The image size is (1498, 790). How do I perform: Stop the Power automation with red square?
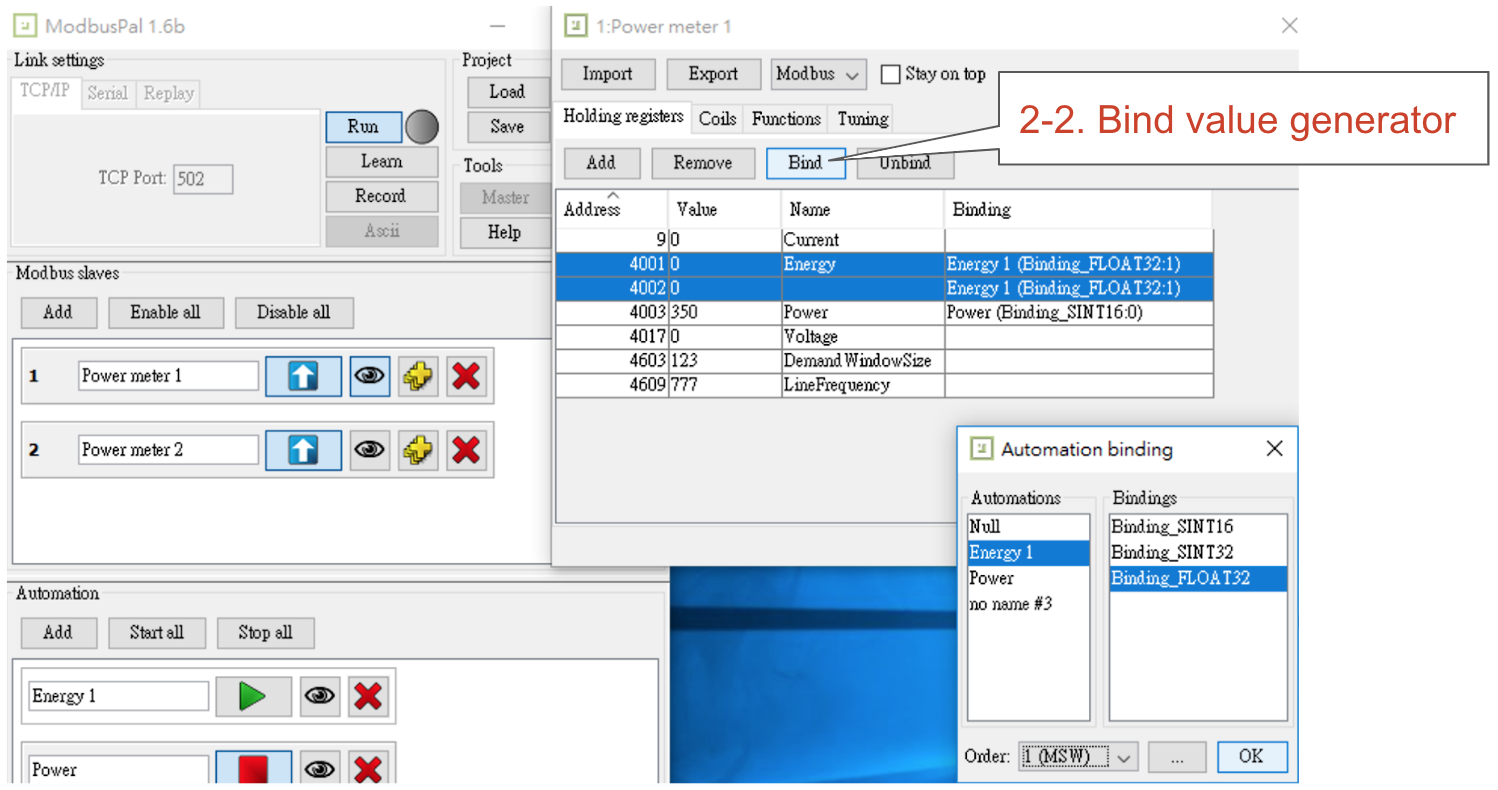pyautogui.click(x=253, y=768)
